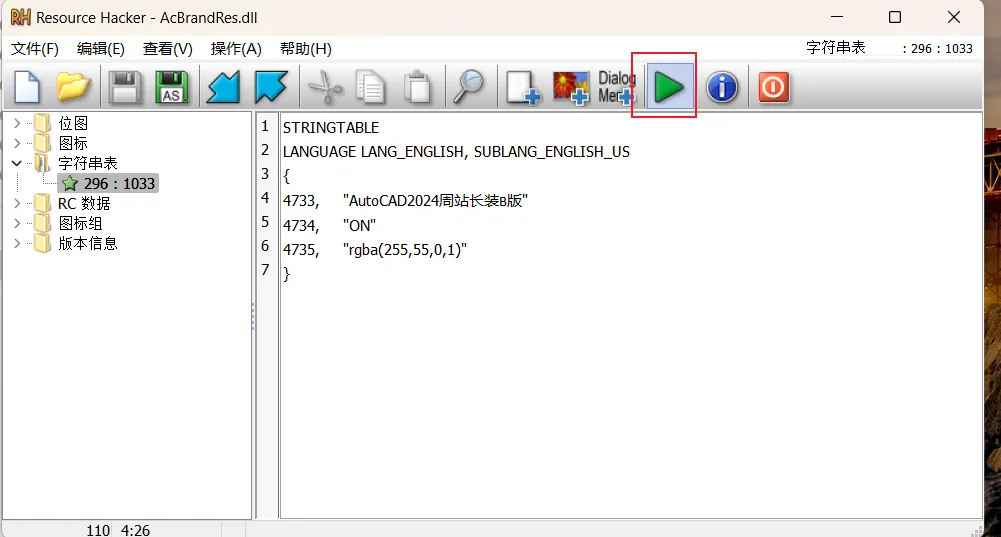Paste using the clipboard icon
Screen dimensions: 1001x537
pos(418,87)
